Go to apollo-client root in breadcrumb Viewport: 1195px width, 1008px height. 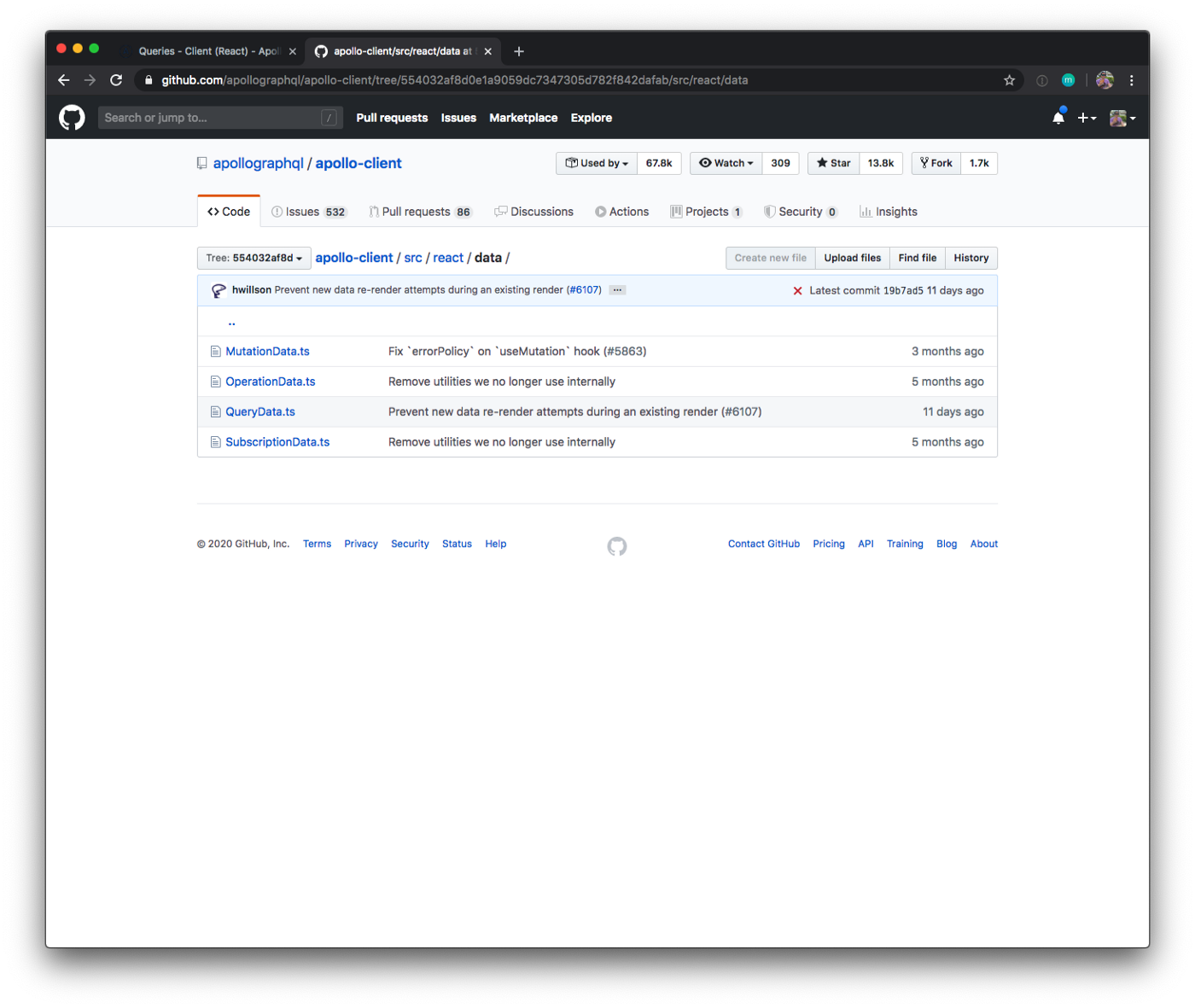354,258
